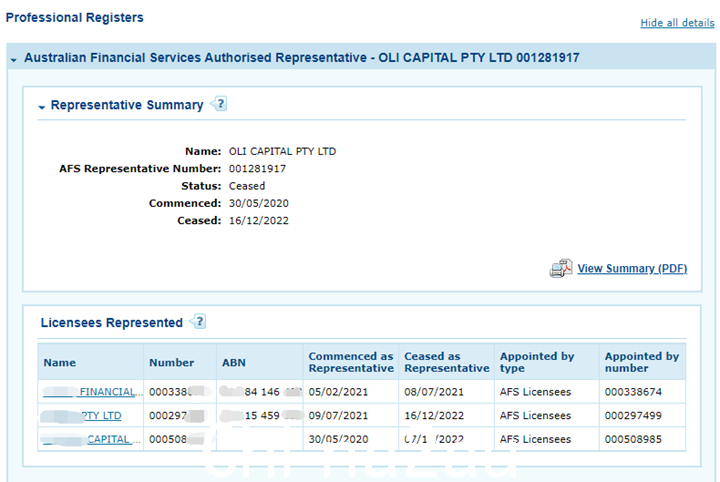Click the Commenced as Representative column header

[x=351, y=362]
